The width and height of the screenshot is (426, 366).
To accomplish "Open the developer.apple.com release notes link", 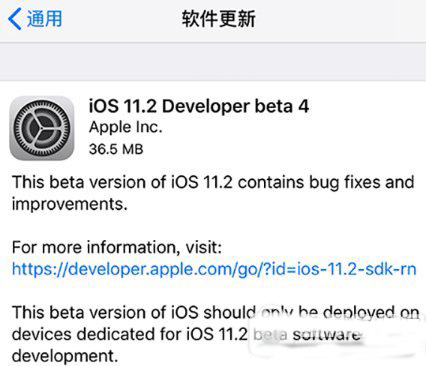I will pos(214,269).
